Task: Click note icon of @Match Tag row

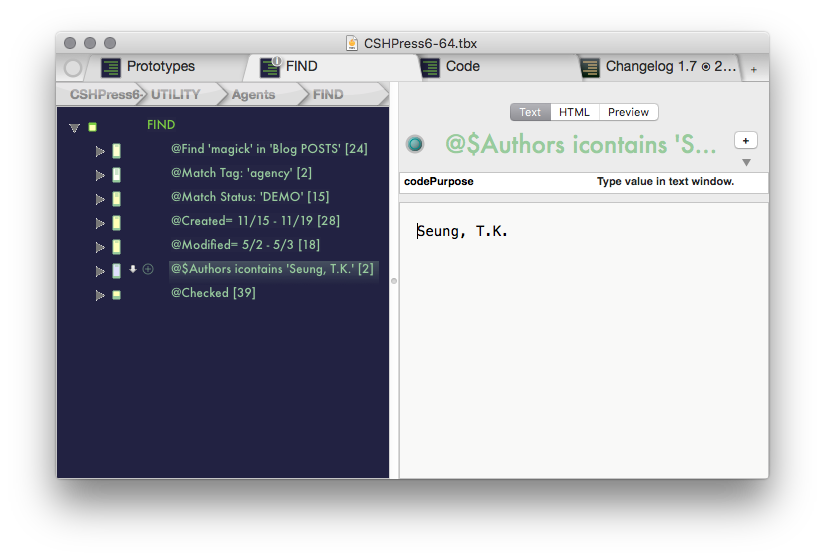Action: coord(116,175)
